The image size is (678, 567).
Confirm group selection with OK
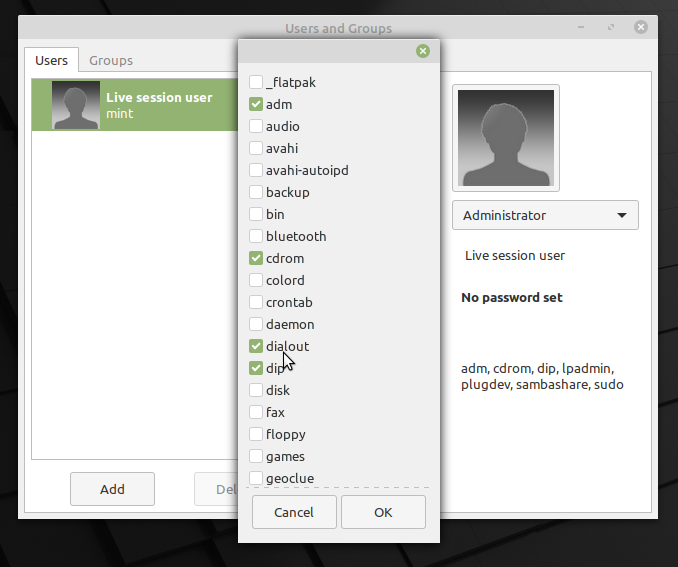coord(383,512)
